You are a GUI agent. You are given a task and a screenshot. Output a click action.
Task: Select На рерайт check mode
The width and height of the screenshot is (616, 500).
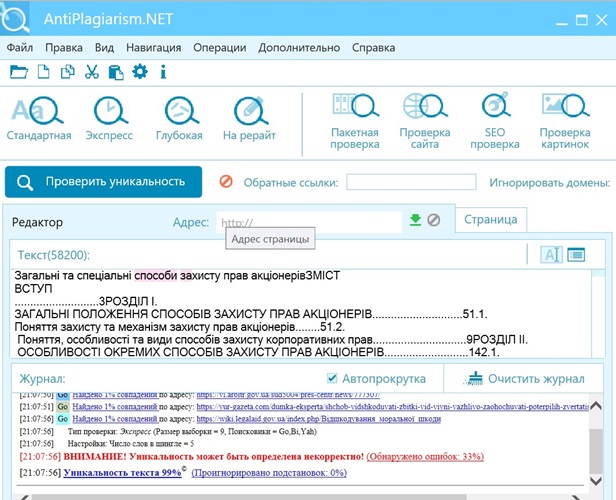tap(249, 119)
